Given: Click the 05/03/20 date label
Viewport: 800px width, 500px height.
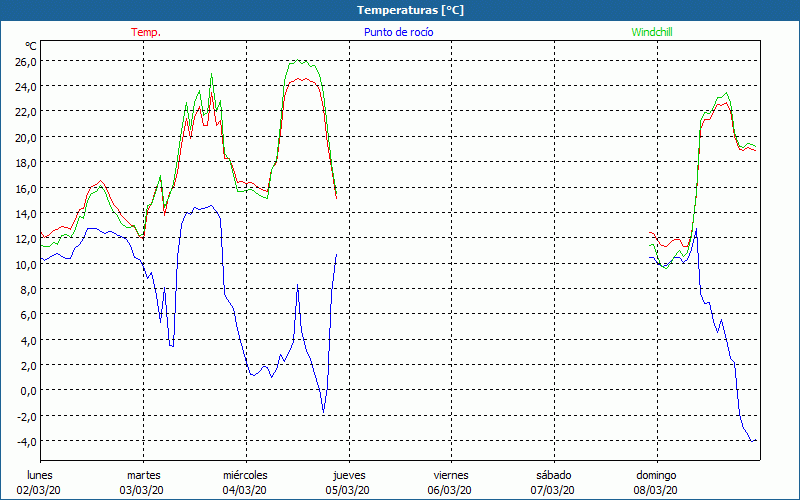Looking at the screenshot, I should 347,490.
